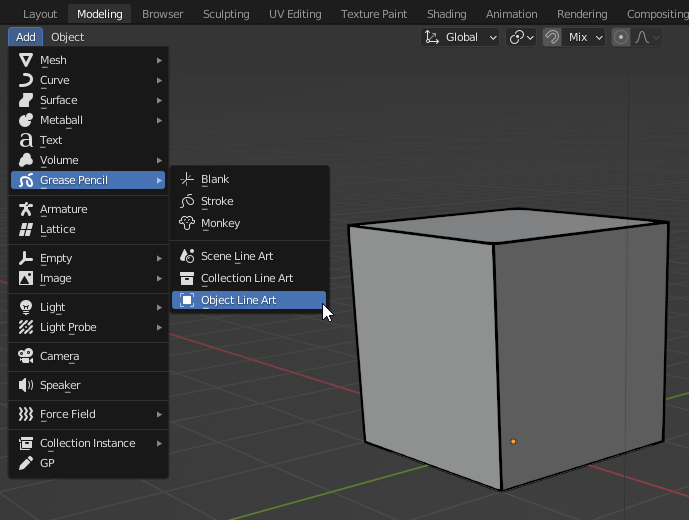Toggle the snap magnet button
689x520 pixels.
tap(552, 37)
